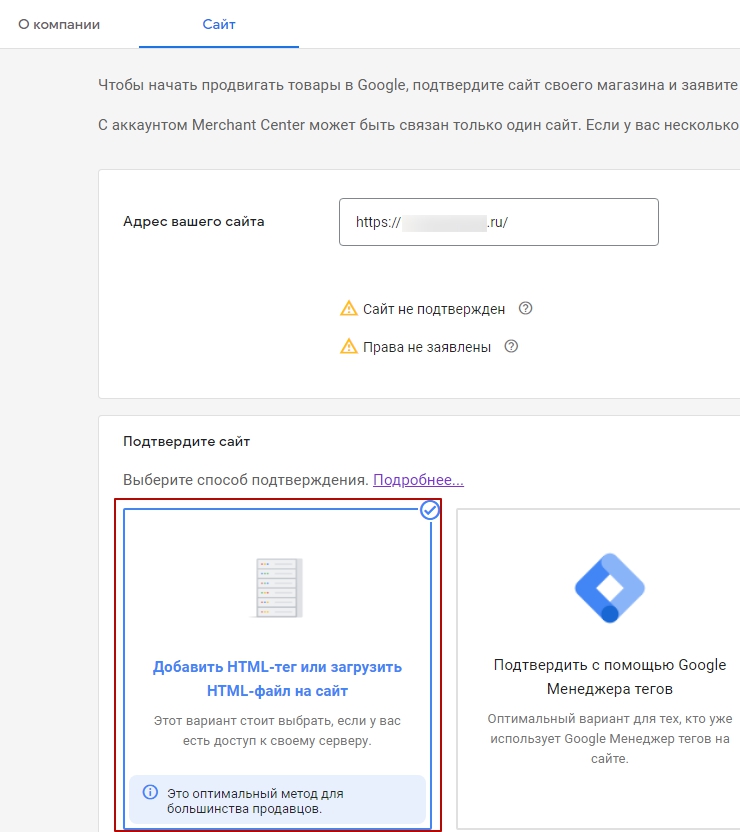The width and height of the screenshot is (740, 832).
Task: Click the website address input field
Action: tap(498, 222)
